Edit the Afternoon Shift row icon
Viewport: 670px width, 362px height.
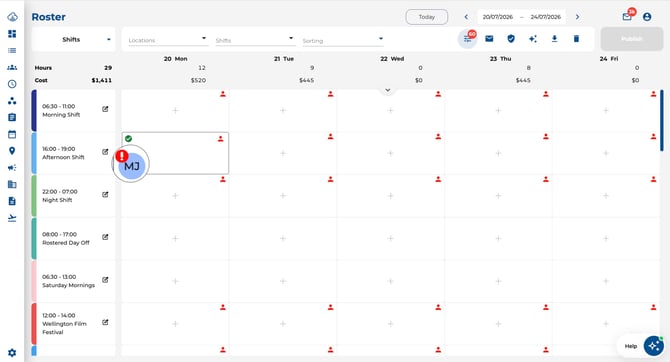click(105, 152)
